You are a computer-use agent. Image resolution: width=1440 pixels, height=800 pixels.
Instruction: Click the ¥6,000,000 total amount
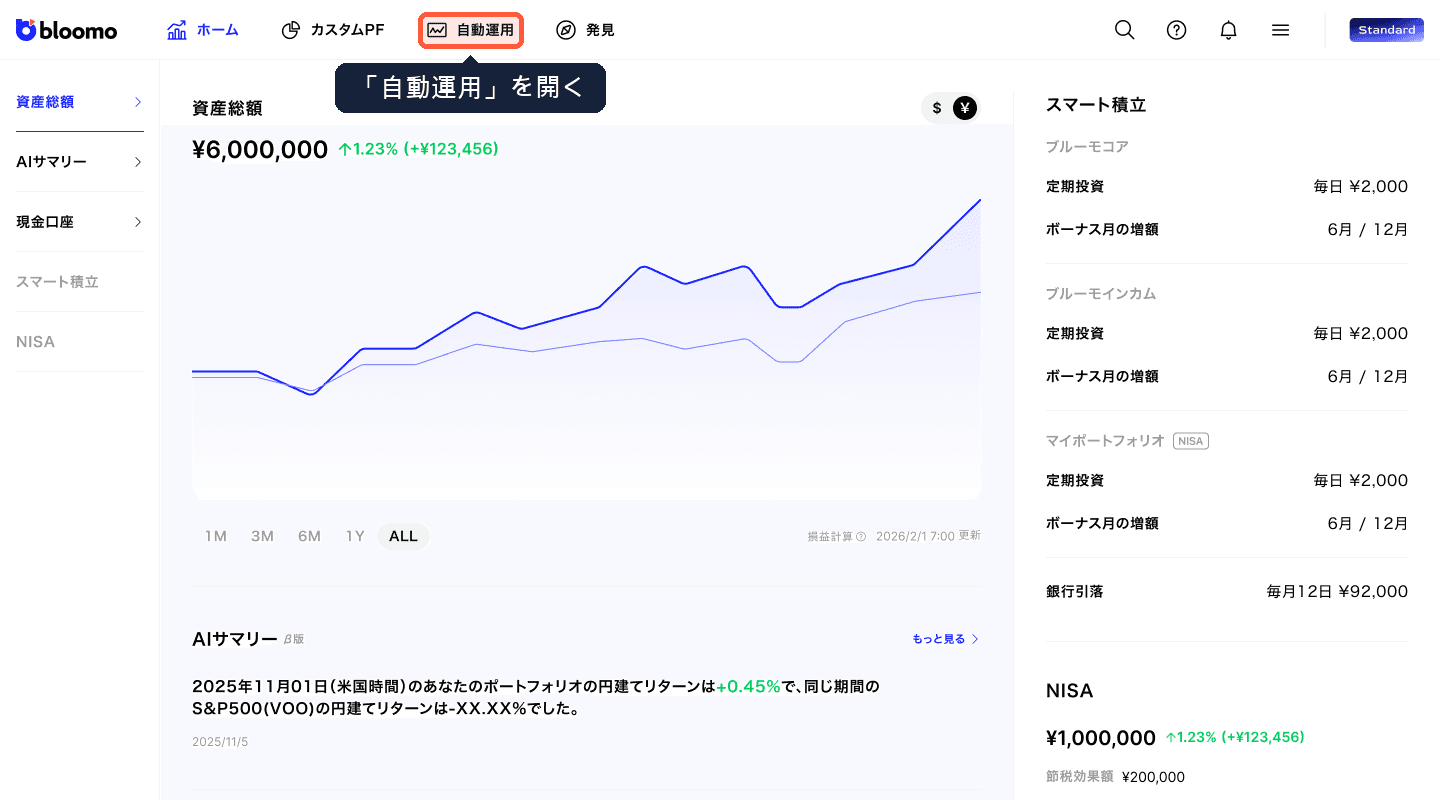(x=260, y=150)
